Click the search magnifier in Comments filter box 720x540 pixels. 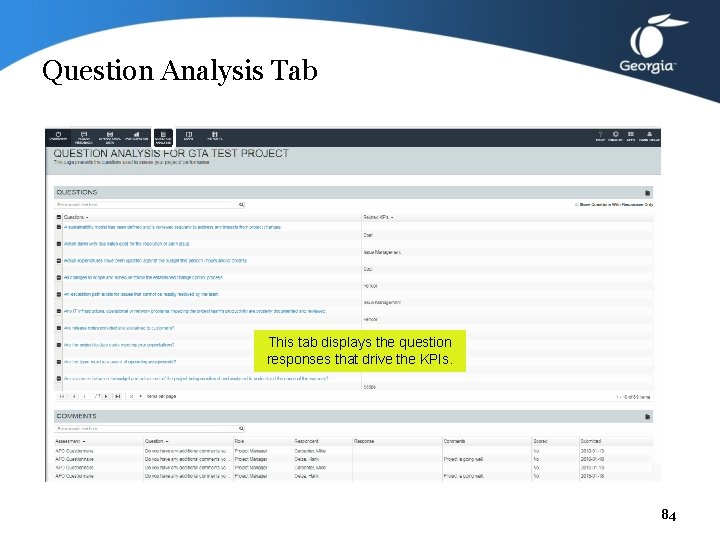(242, 428)
